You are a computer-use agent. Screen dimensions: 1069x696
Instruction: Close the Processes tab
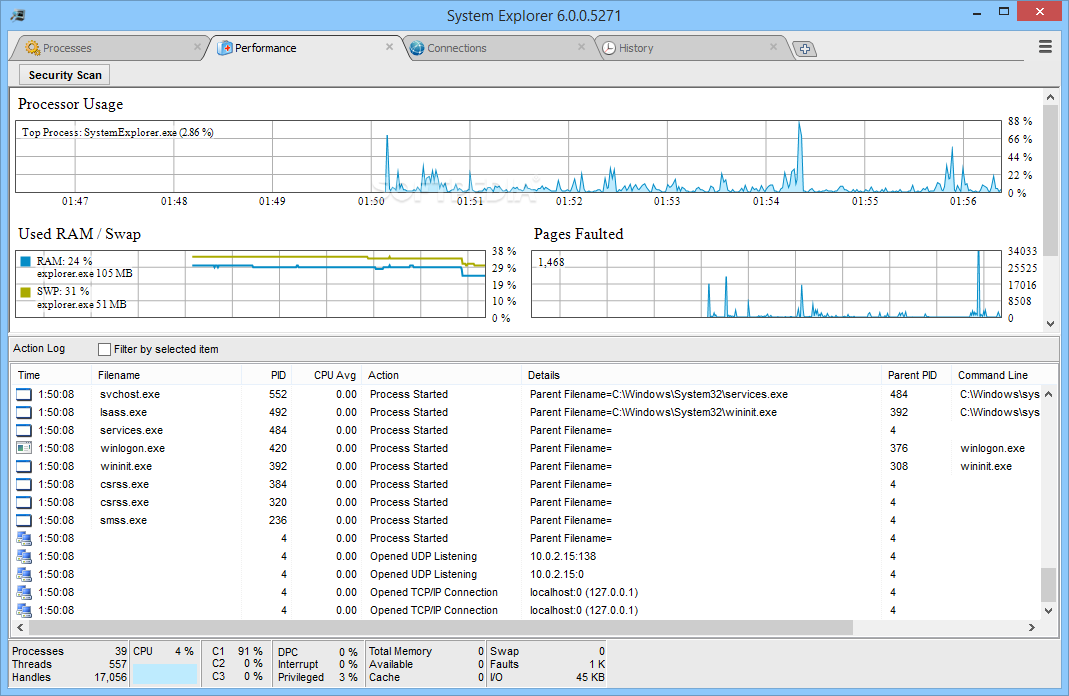(x=197, y=46)
